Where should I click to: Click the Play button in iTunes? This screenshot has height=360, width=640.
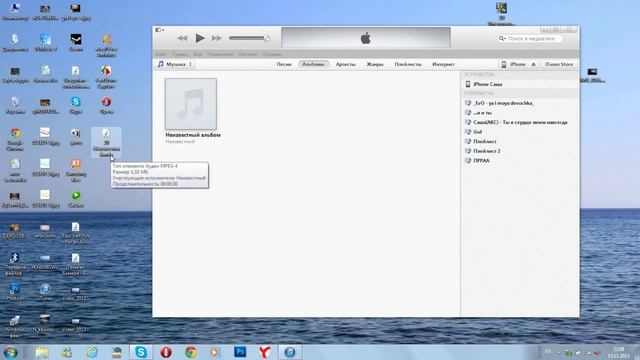click(200, 38)
